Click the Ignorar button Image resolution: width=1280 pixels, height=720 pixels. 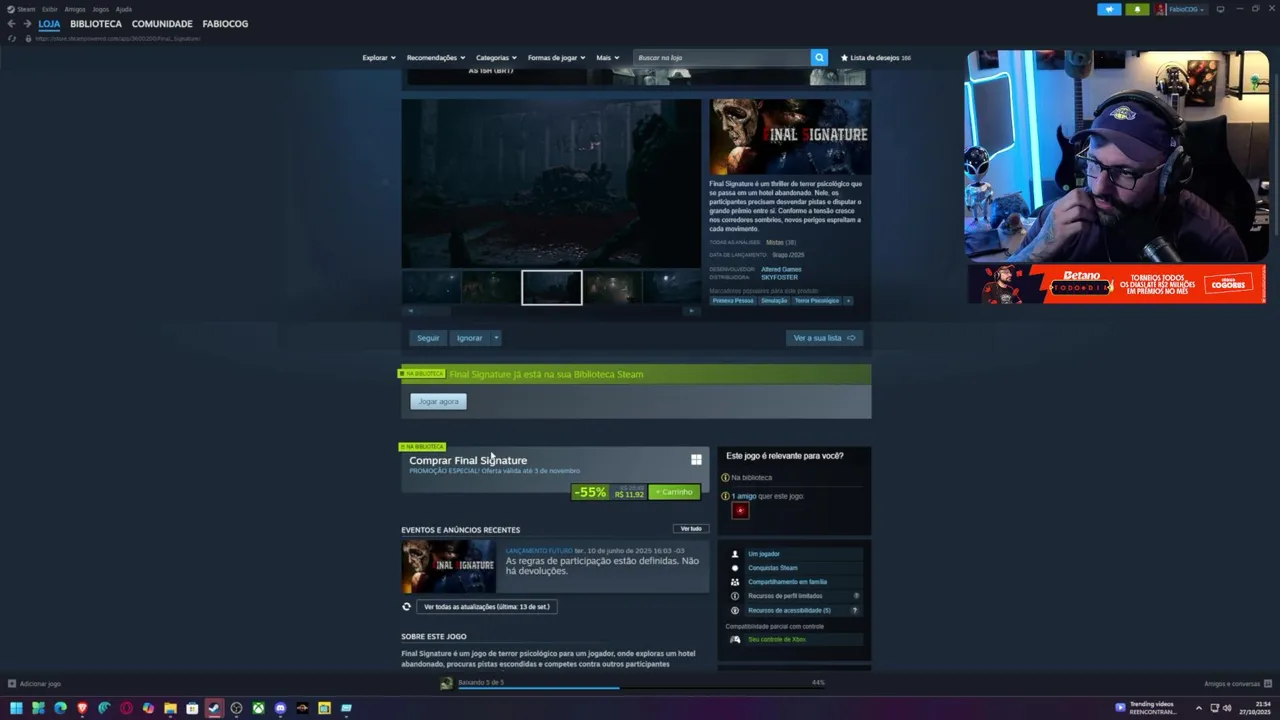470,338
